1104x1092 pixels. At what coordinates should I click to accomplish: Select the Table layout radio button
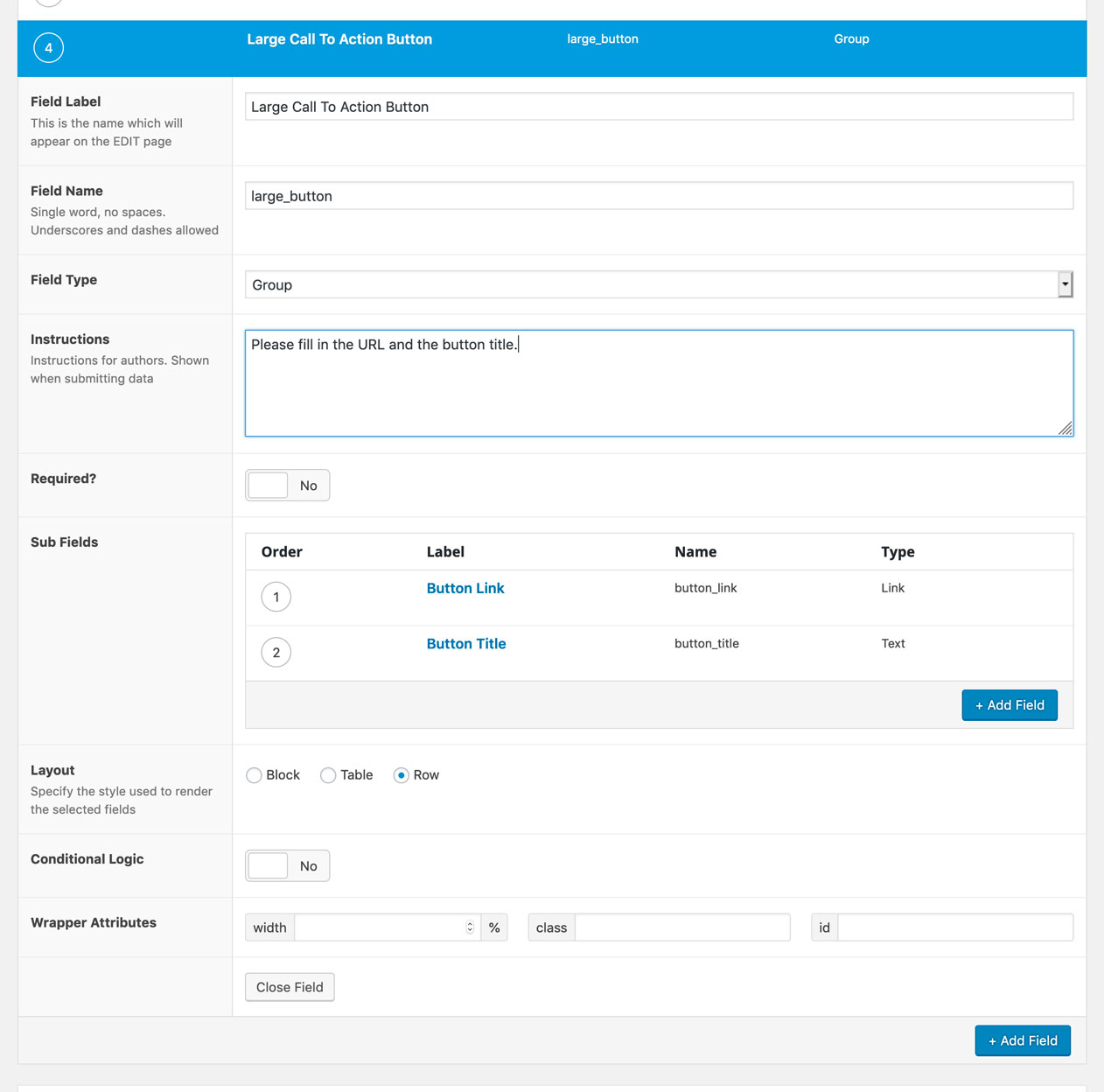[x=328, y=775]
